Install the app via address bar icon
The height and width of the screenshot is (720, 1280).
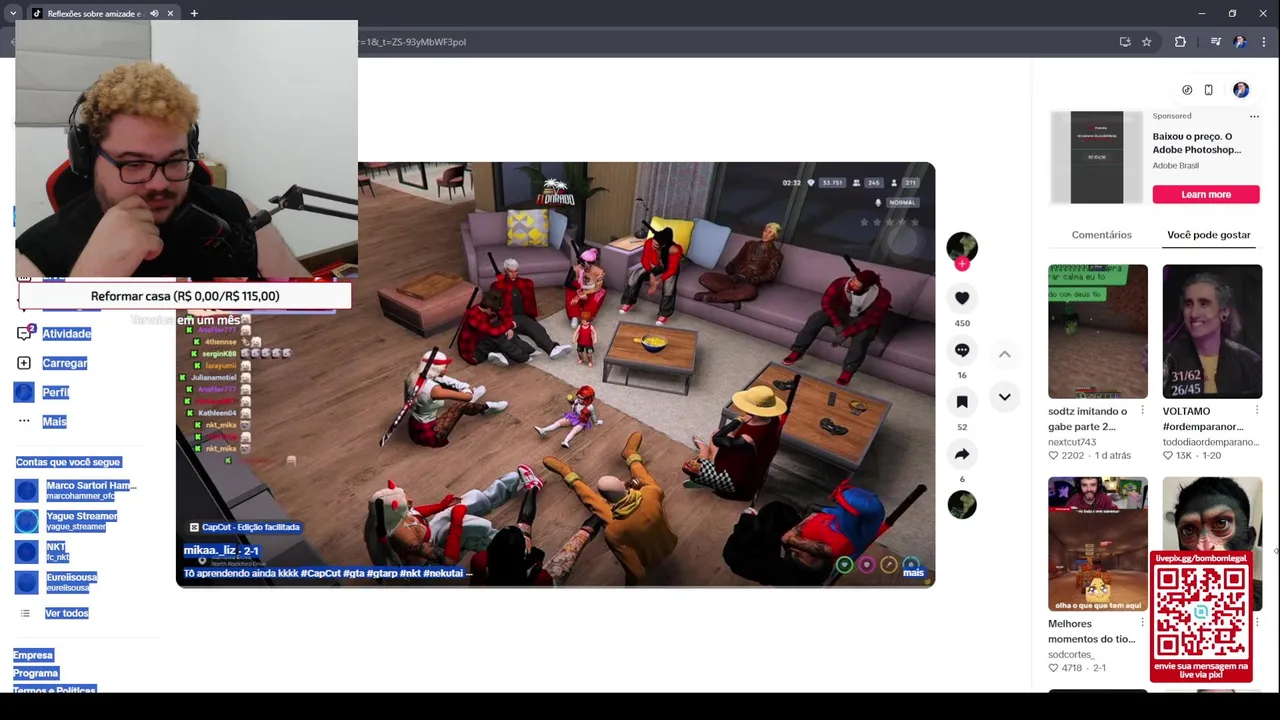pos(1125,42)
